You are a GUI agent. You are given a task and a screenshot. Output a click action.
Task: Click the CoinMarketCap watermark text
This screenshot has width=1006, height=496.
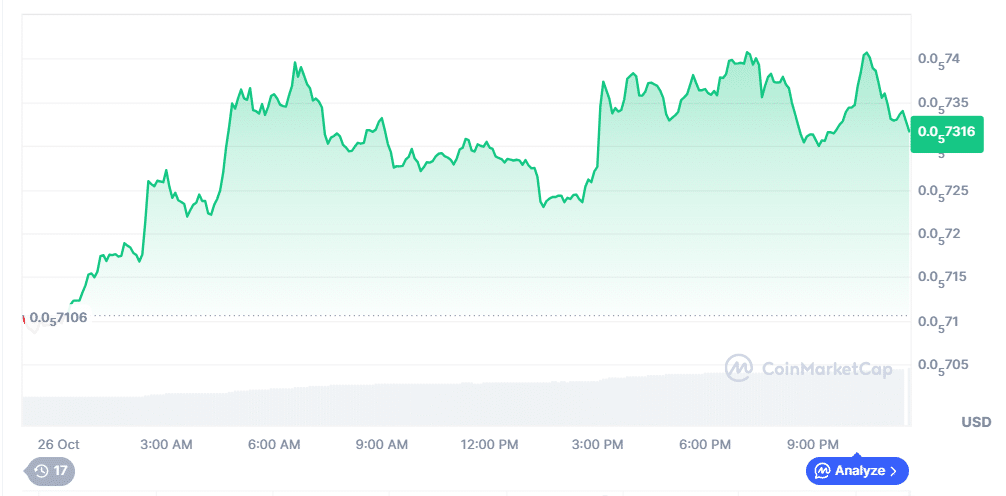[x=826, y=369]
